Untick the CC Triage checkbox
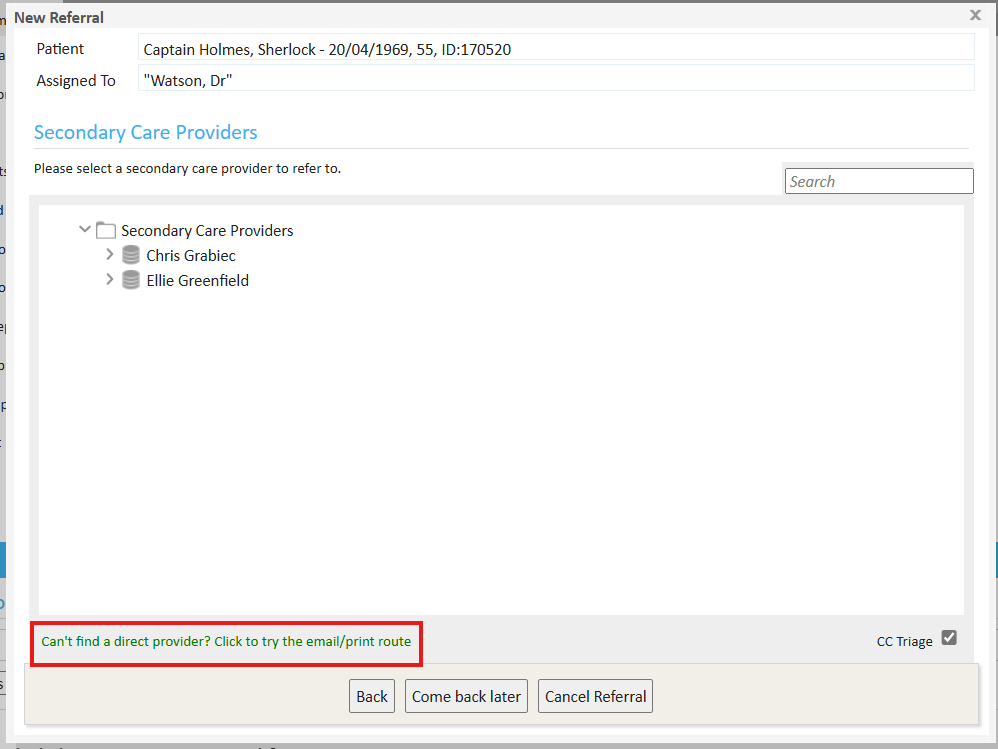Image resolution: width=998 pixels, height=749 pixels. pos(949,638)
